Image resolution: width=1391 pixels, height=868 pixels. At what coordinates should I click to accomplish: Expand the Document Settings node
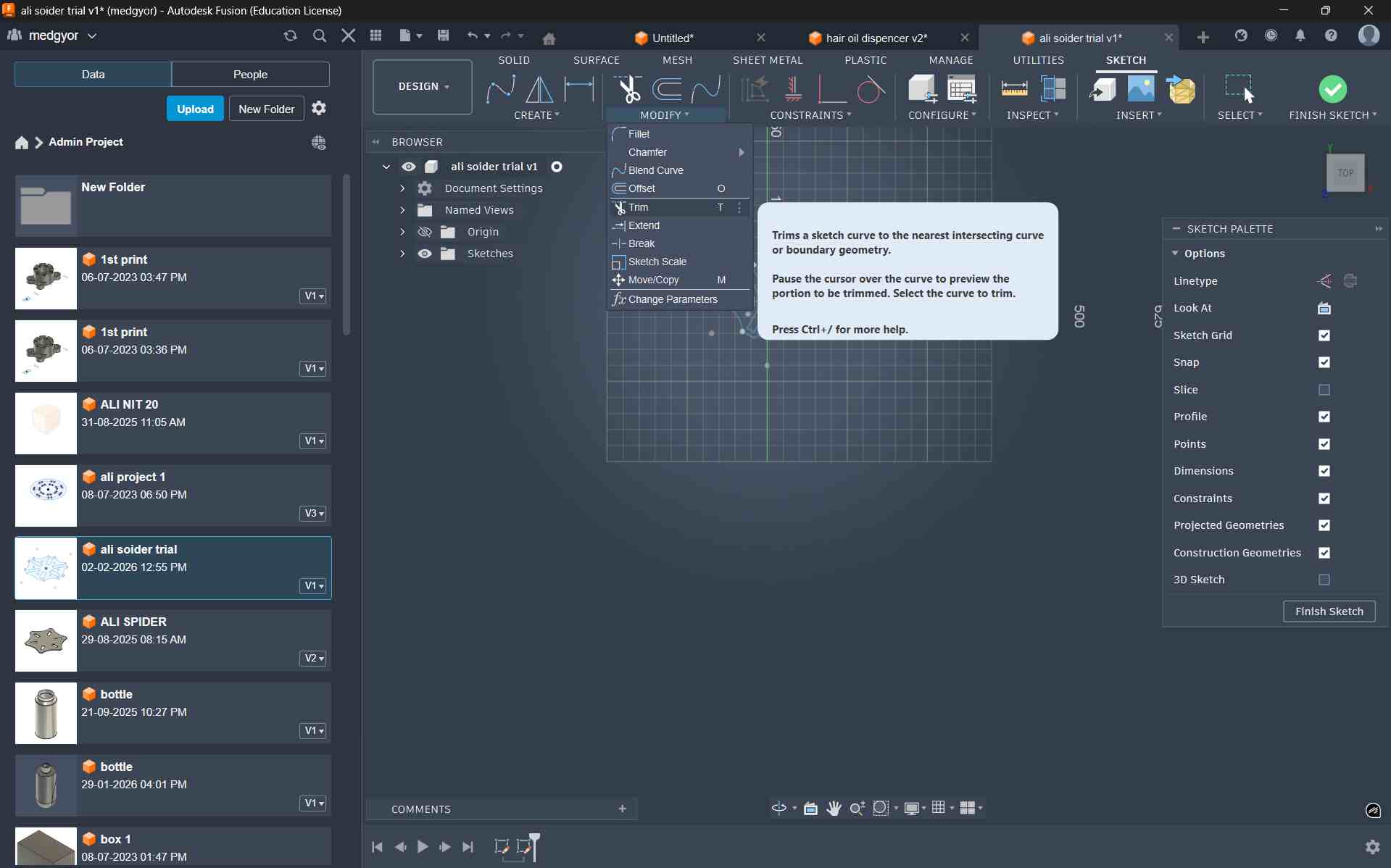[x=402, y=188]
